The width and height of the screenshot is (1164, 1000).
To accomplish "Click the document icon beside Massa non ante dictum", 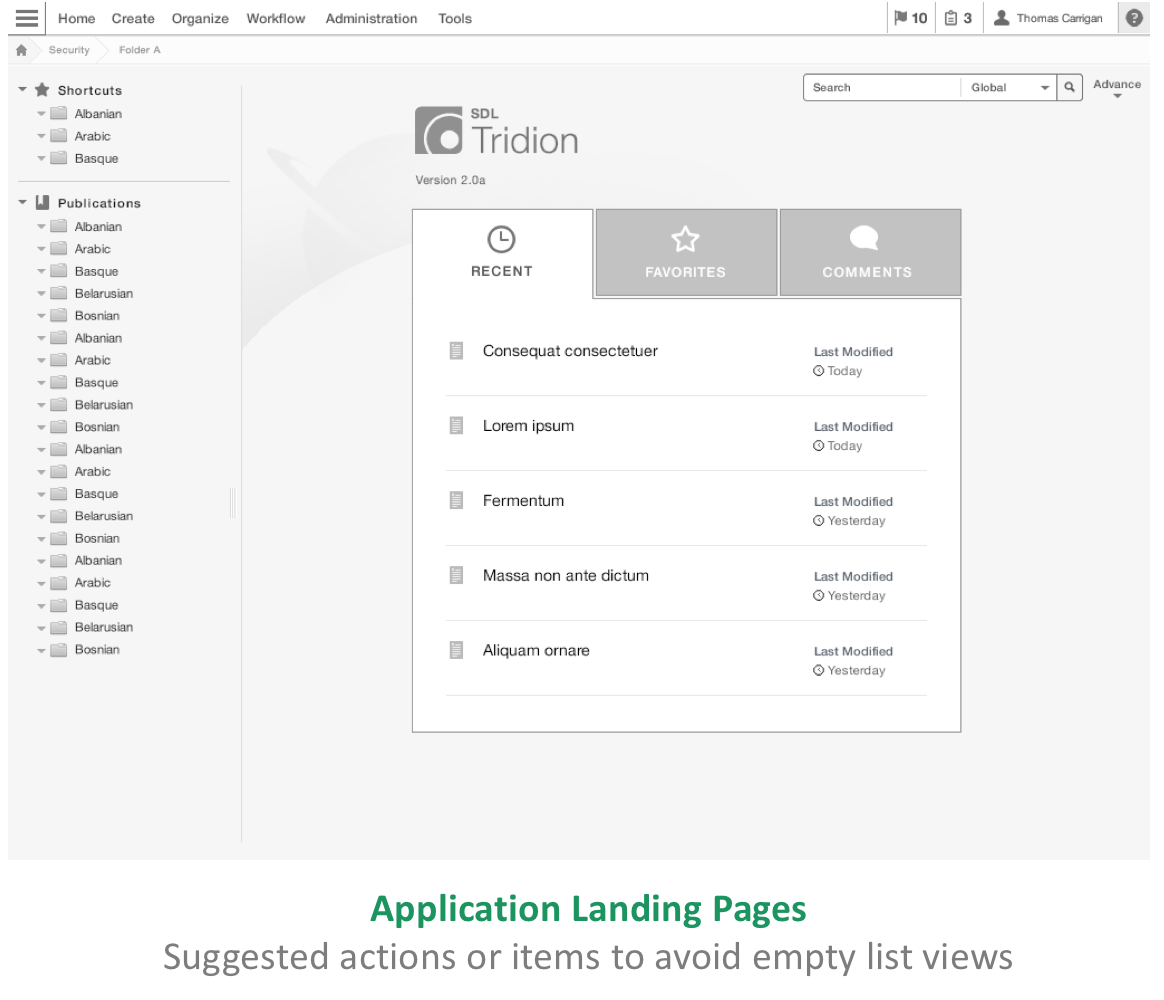I will coord(457,575).
